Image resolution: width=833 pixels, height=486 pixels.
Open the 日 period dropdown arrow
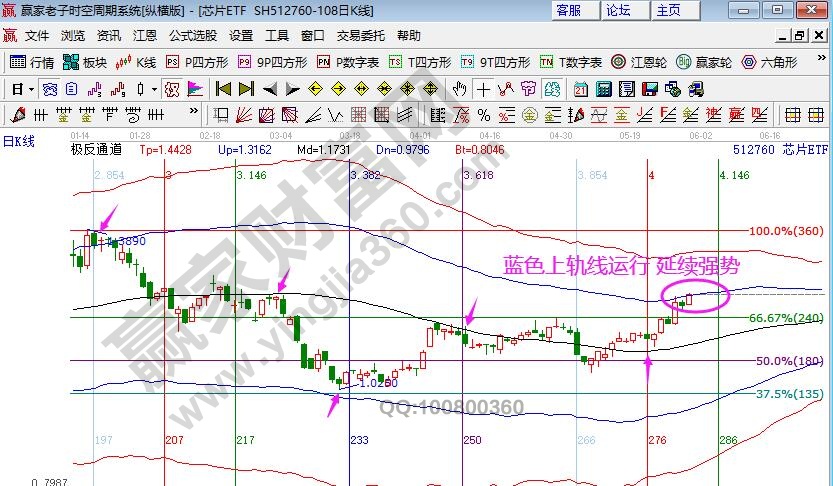[32, 89]
